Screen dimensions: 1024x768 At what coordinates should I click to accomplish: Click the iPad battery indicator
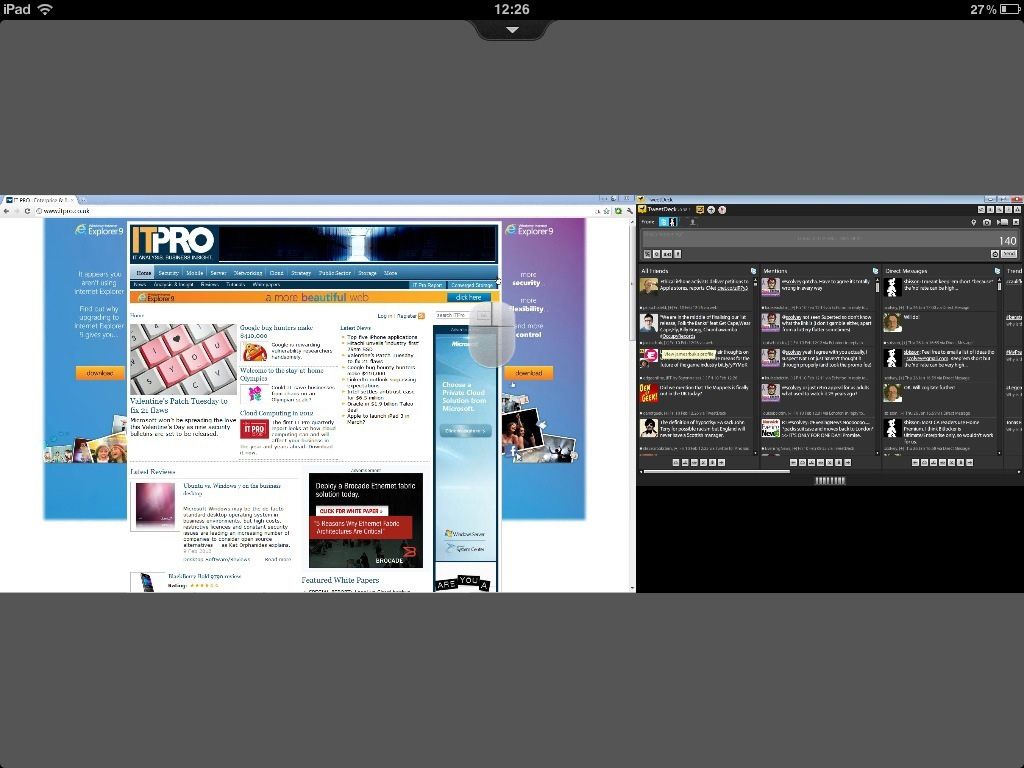(1010, 9)
